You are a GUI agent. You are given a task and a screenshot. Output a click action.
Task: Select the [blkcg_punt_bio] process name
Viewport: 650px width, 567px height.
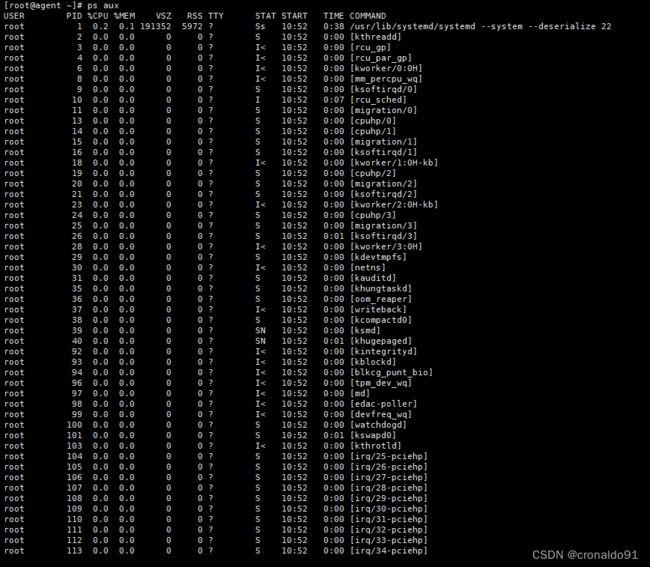coord(391,373)
